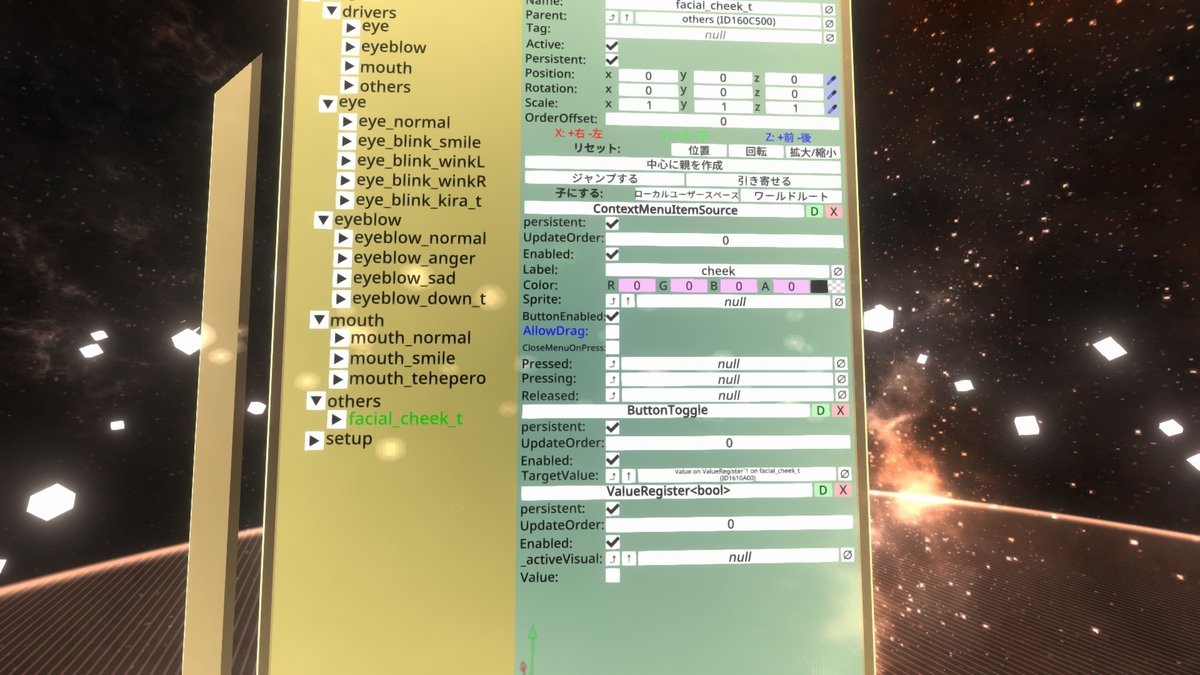Open the Parent reference's target inspector arrow
This screenshot has height=675, width=1200.
pyautogui.click(x=612, y=17)
